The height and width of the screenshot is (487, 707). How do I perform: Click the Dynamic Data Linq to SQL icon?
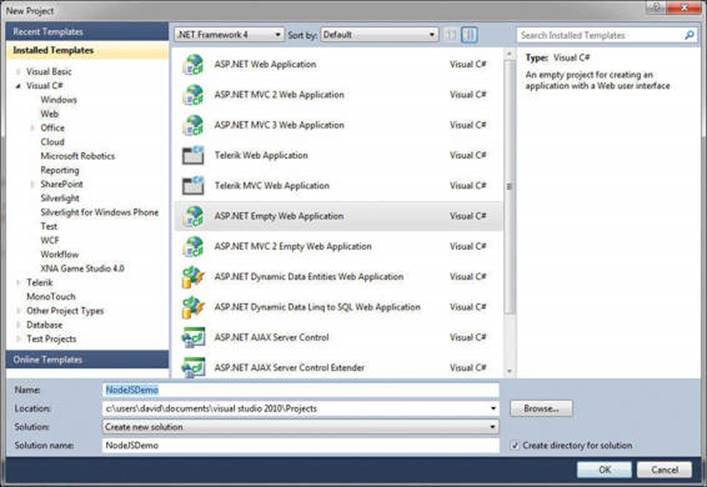click(193, 307)
